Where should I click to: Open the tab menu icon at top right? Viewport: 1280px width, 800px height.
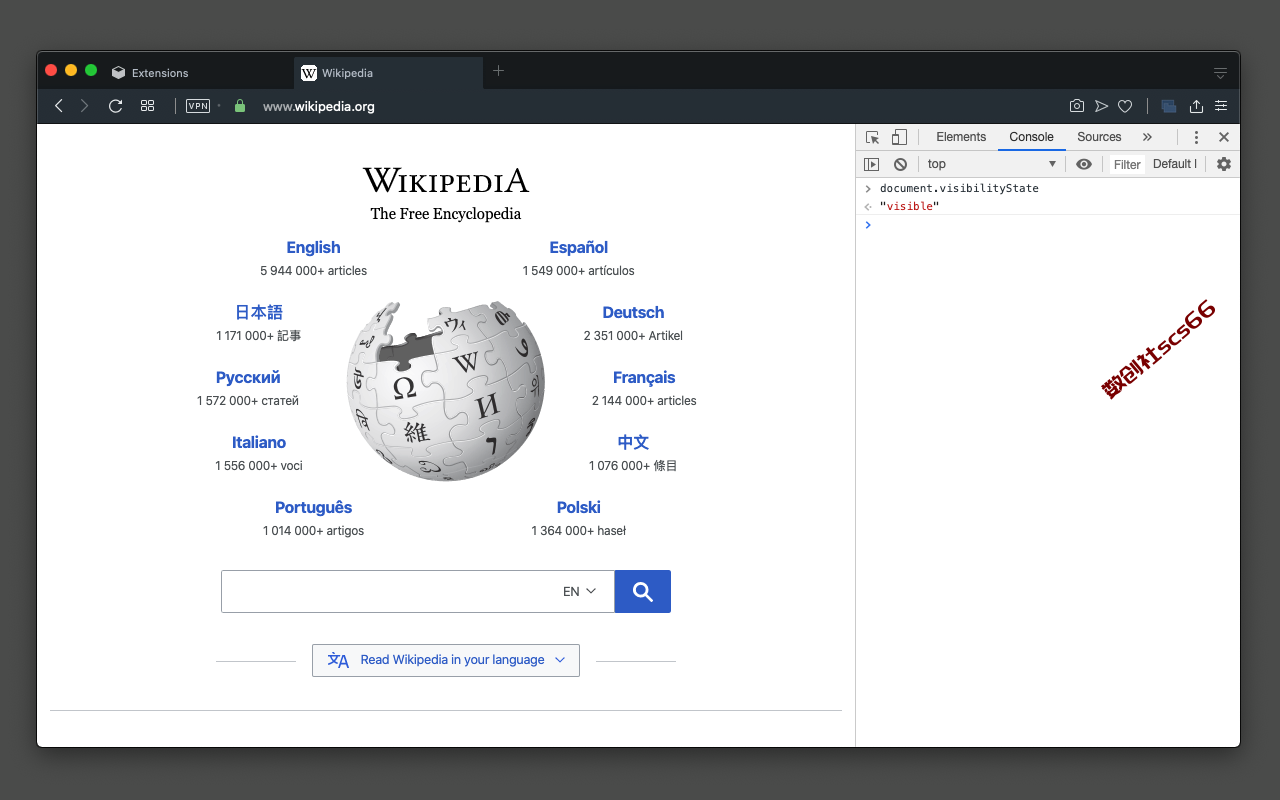pos(1220,73)
